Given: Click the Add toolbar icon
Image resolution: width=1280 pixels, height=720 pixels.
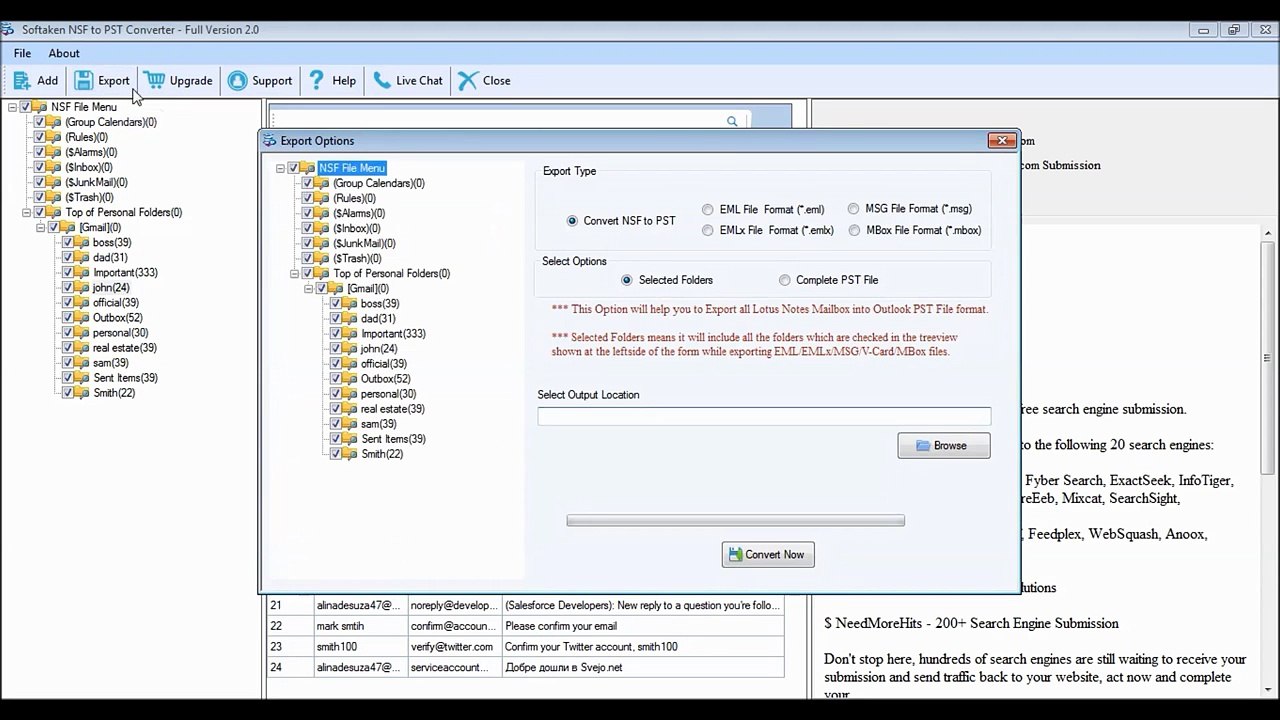Looking at the screenshot, I should click(22, 81).
